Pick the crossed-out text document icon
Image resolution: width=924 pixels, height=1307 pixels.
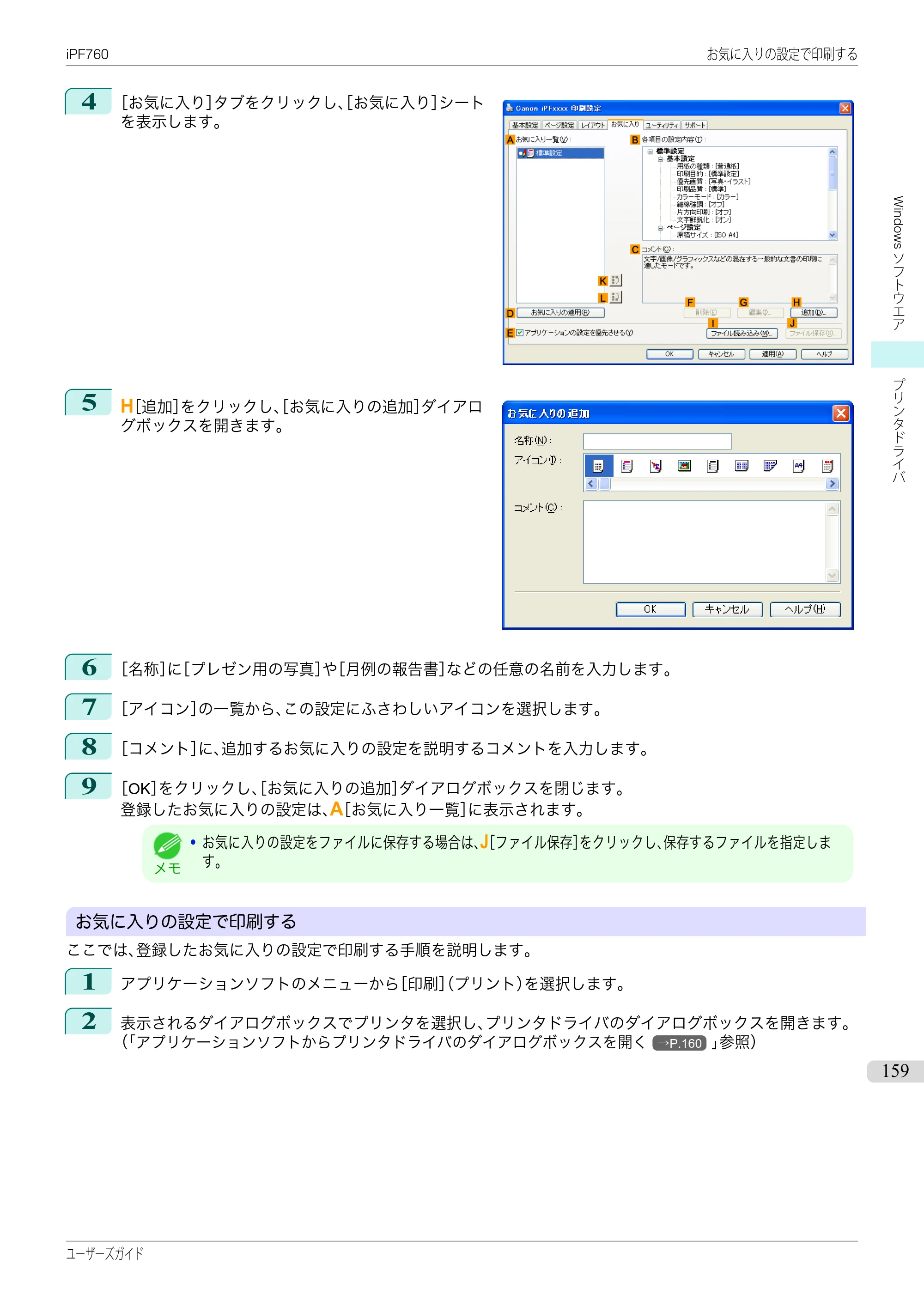click(655, 466)
